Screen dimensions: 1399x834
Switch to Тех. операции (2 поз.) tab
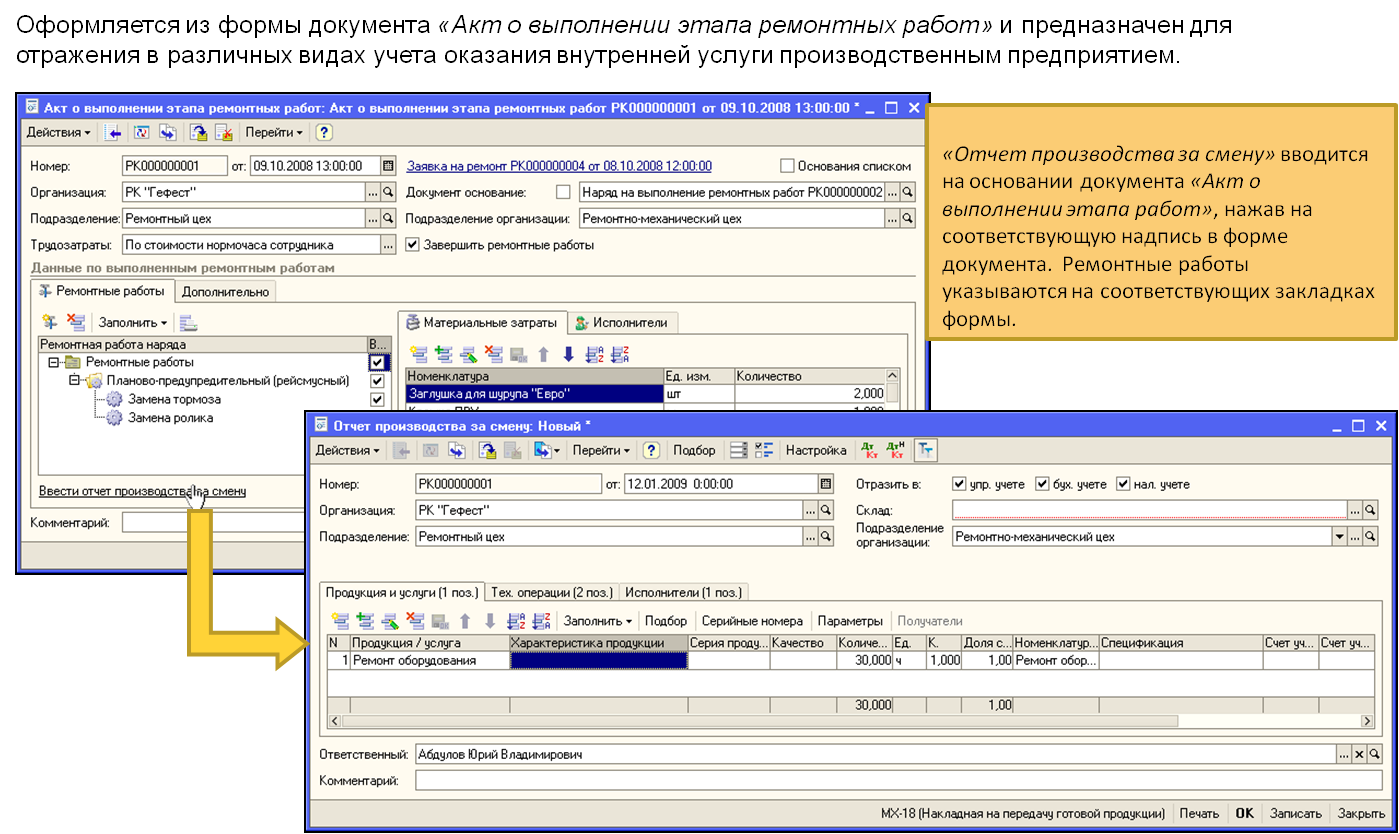(x=552, y=592)
